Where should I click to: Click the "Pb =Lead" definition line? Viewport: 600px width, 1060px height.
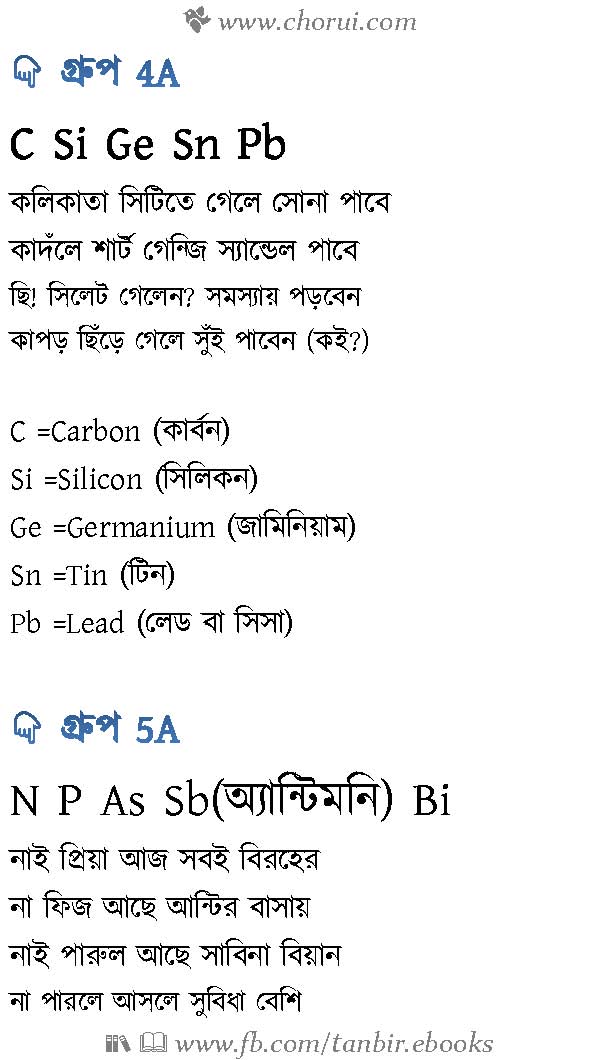(x=151, y=623)
